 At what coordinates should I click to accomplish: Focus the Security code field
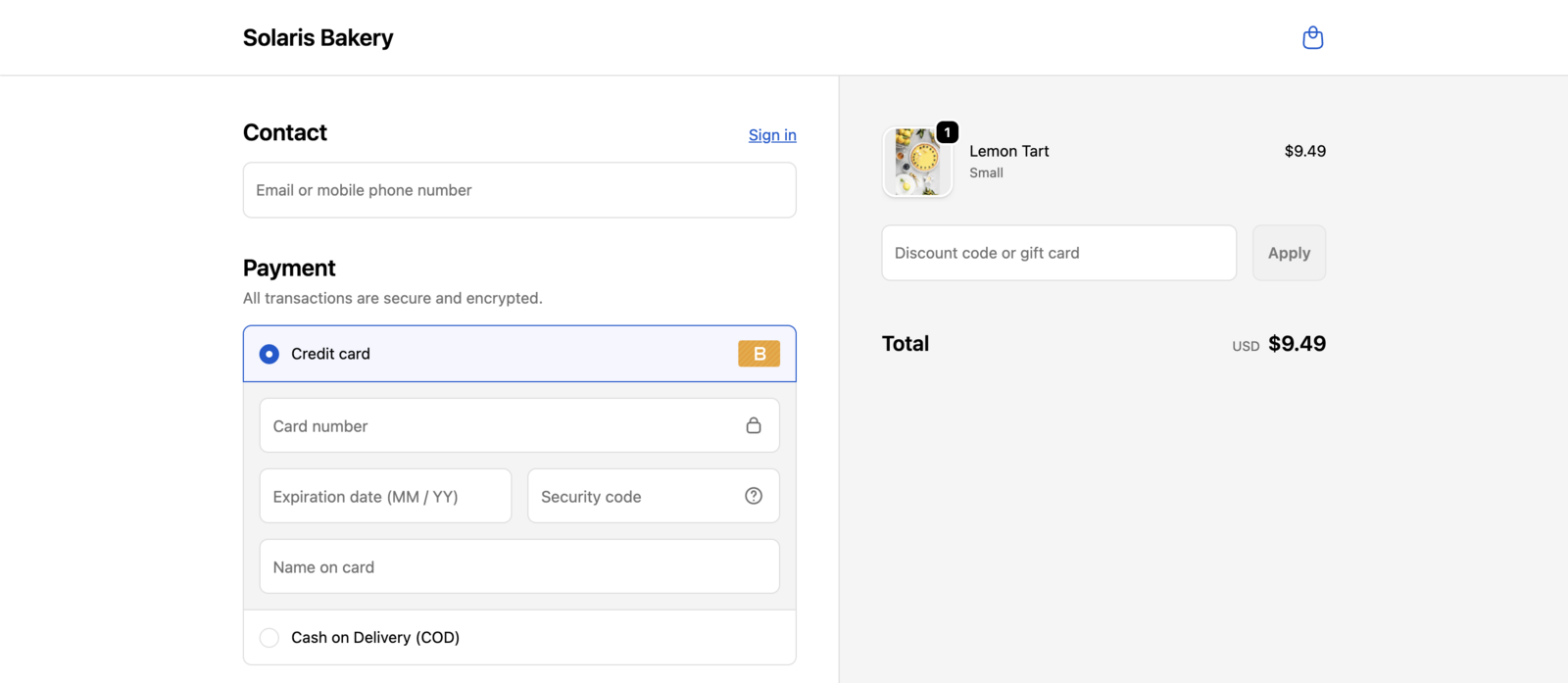click(654, 496)
